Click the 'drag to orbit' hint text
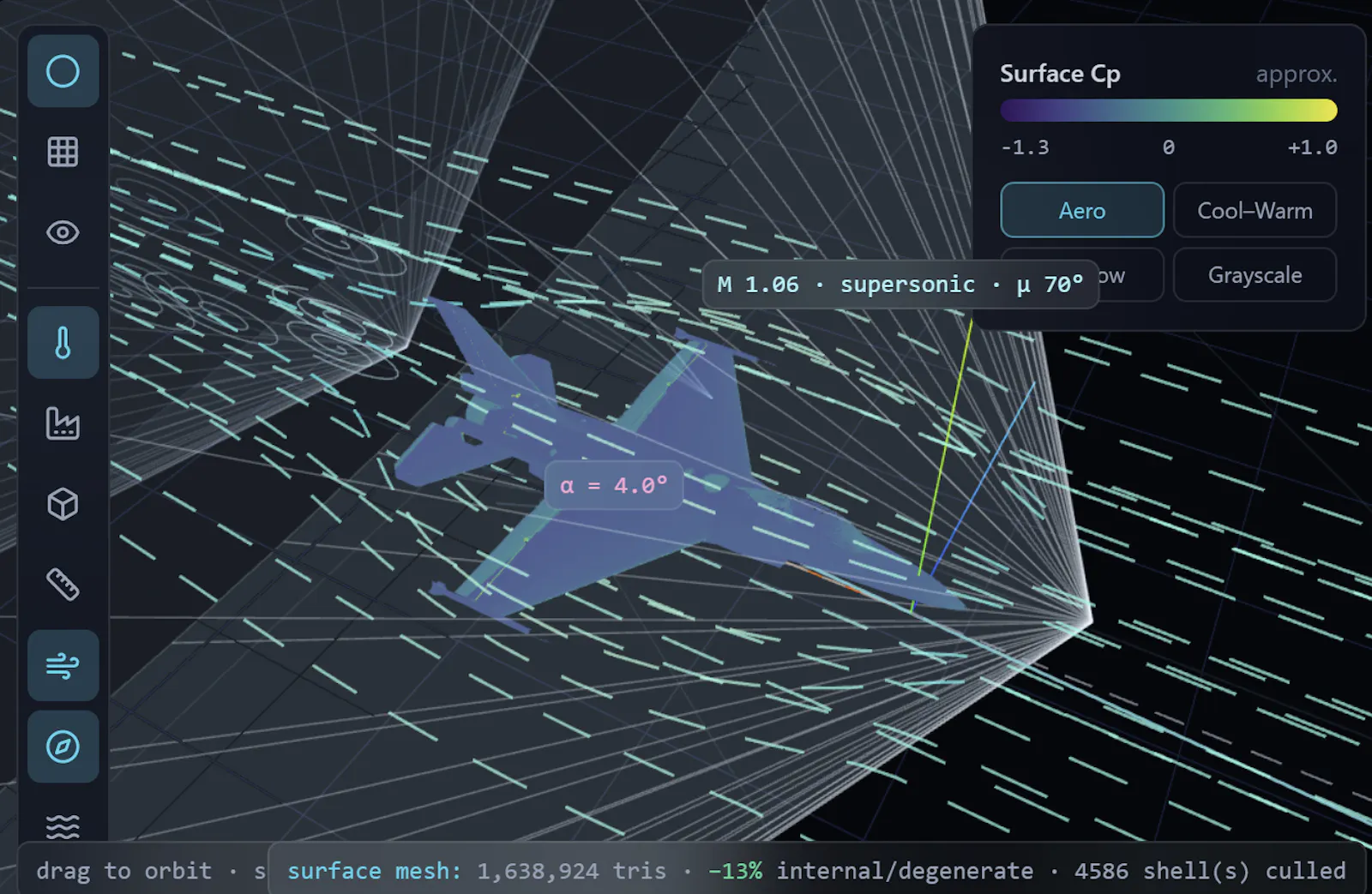The width and height of the screenshot is (1372, 894). click(123, 871)
